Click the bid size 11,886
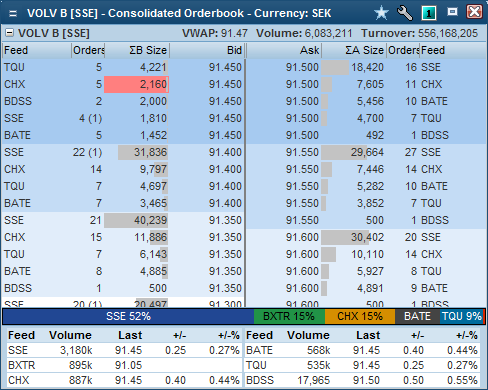The width and height of the screenshot is (488, 390). click(x=150, y=237)
